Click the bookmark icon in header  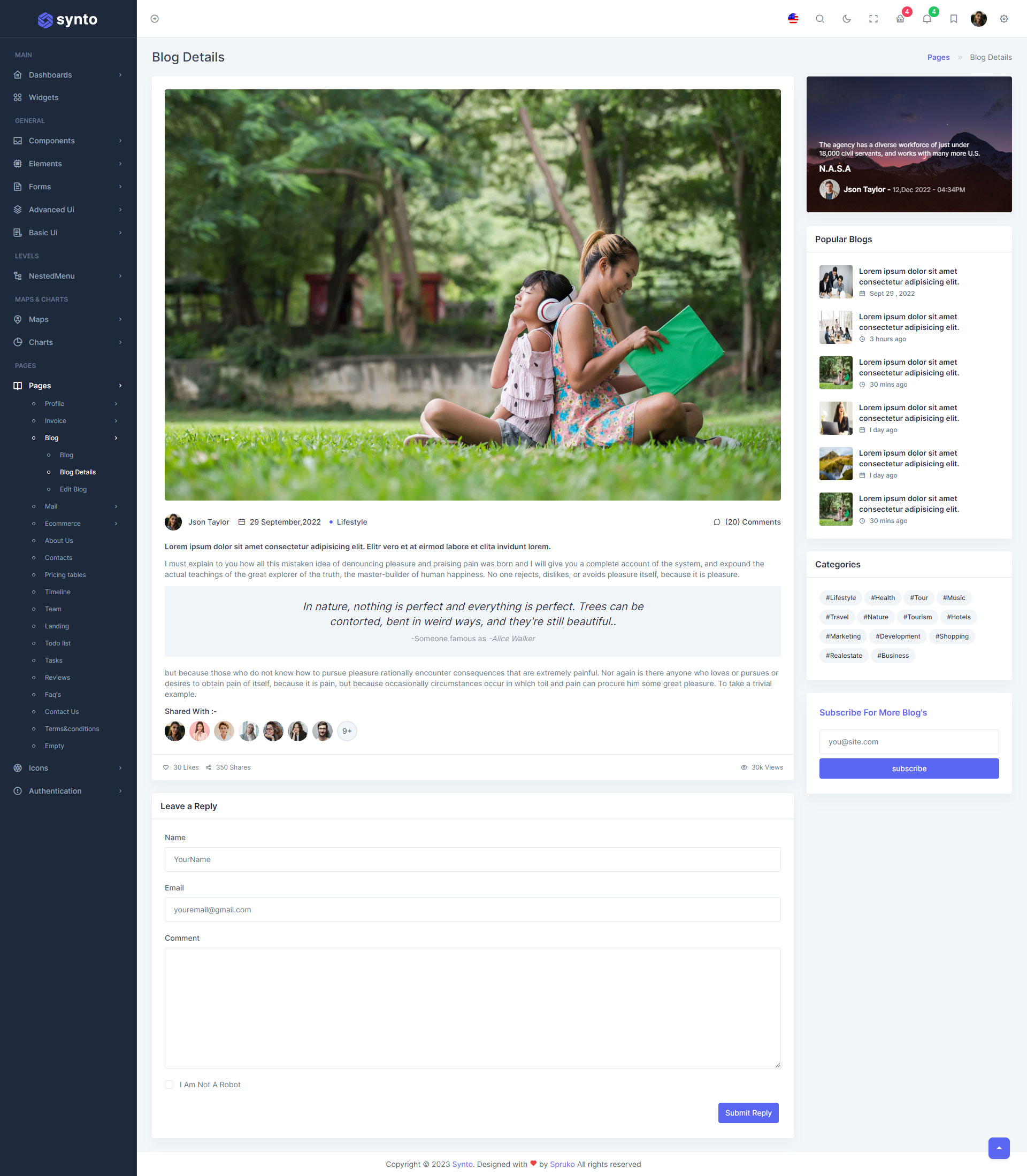(954, 19)
